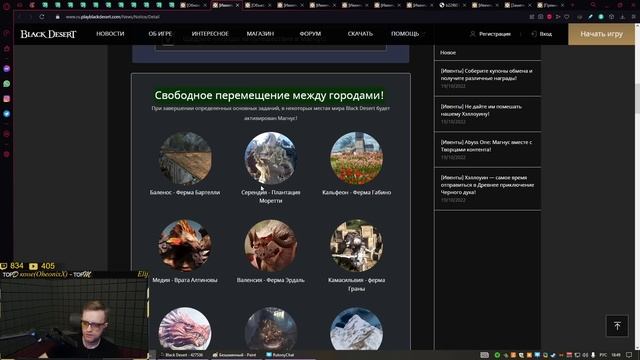Image resolution: width=640 pixels, height=360 pixels.
Task: Open the purple Messenger sidebar icon
Action: pyautogui.click(x=7, y=69)
